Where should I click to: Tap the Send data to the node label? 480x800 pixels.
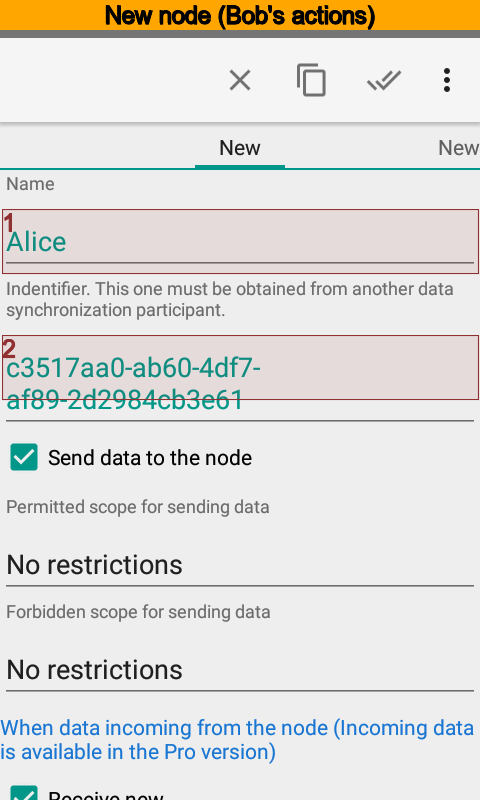click(x=150, y=458)
